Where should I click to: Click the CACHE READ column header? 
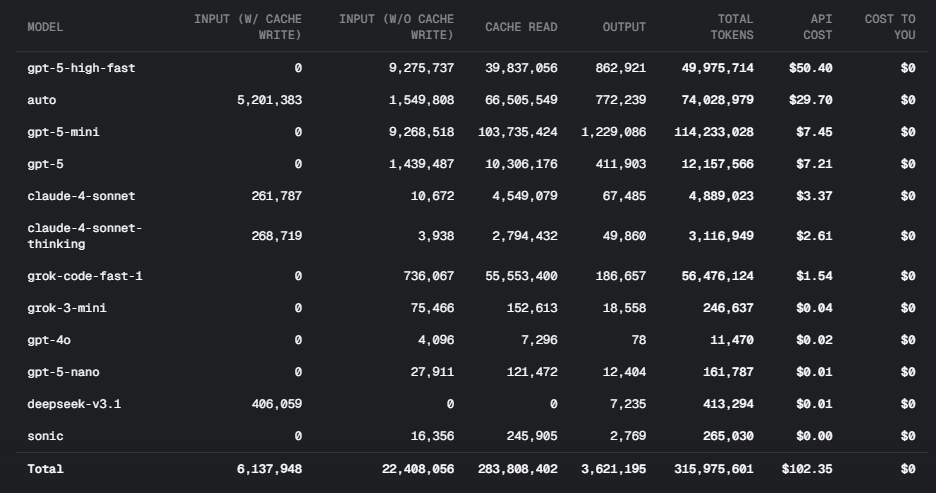pos(521,27)
